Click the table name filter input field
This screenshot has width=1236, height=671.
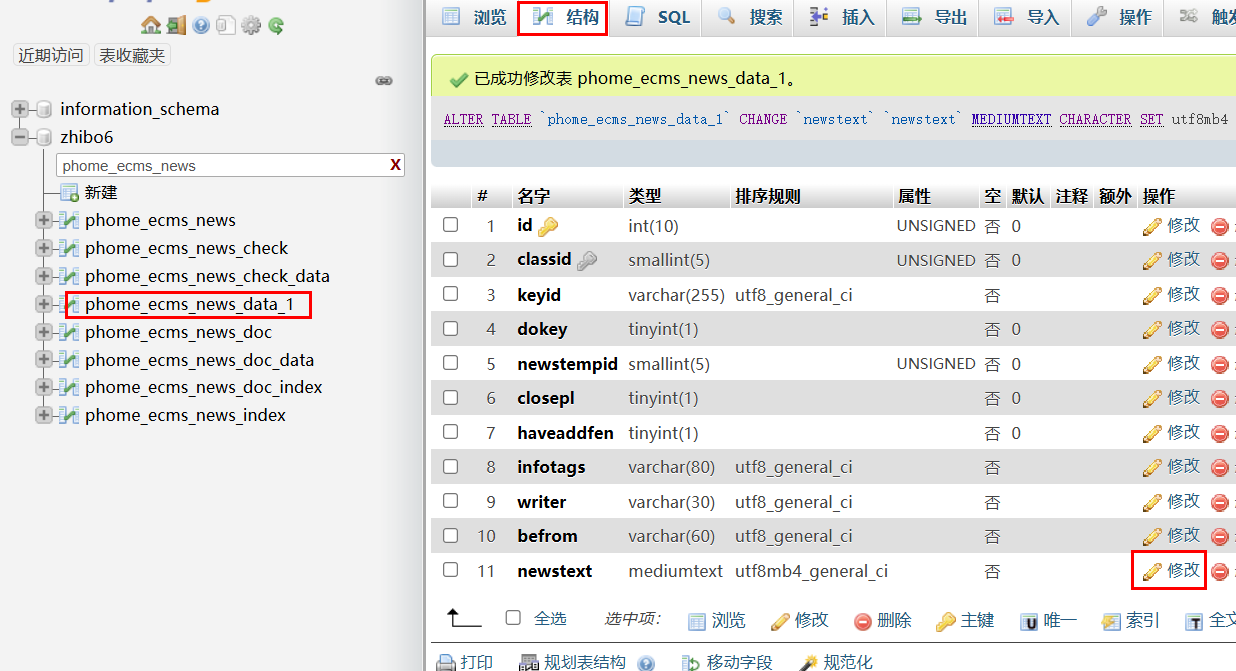click(222, 165)
